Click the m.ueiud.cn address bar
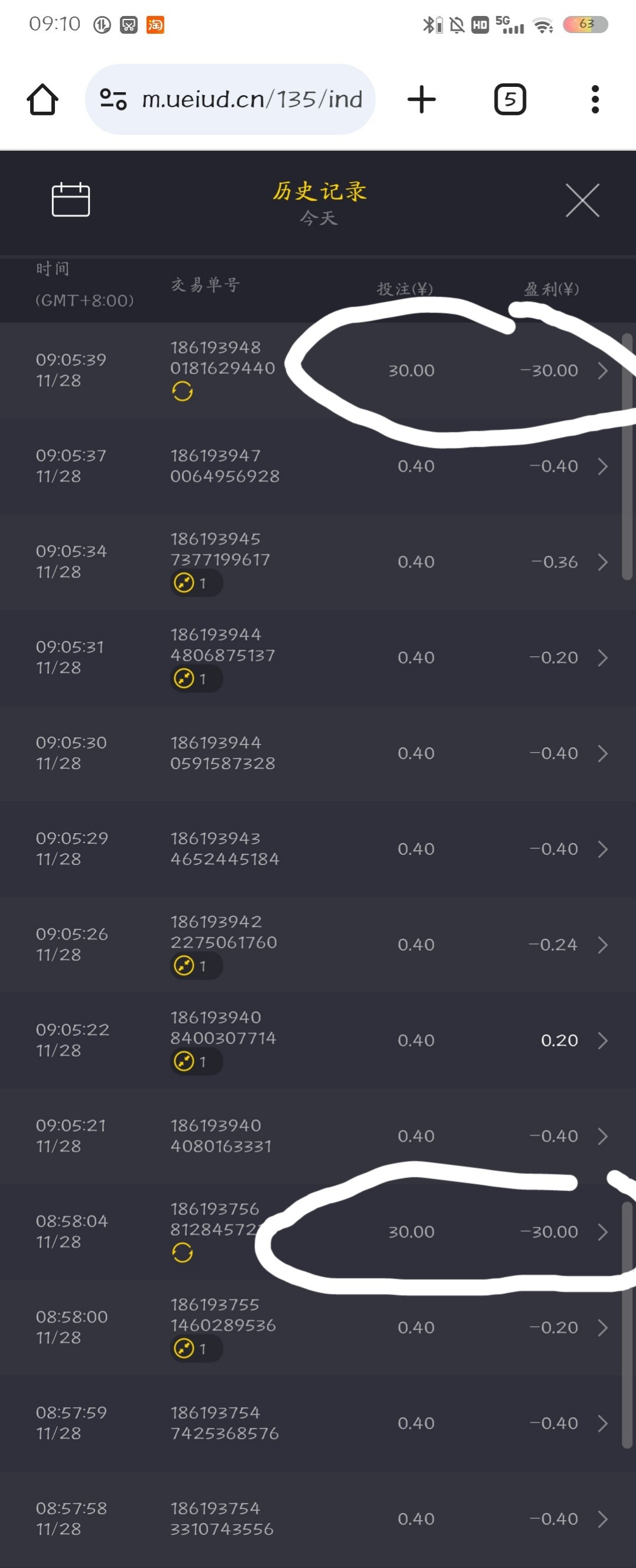This screenshot has height=1568, width=636. point(251,99)
